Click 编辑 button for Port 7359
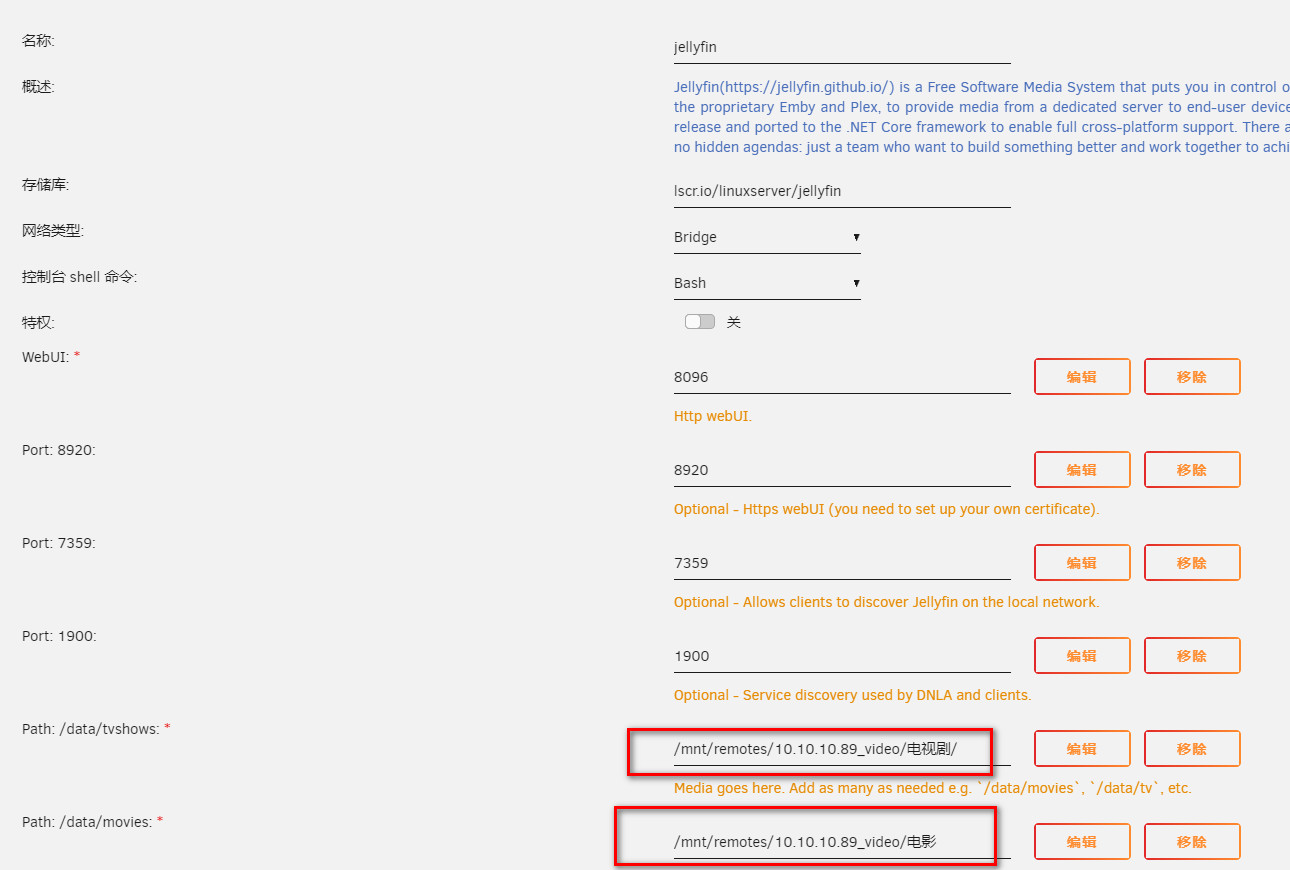The image size is (1290, 870). point(1082,563)
